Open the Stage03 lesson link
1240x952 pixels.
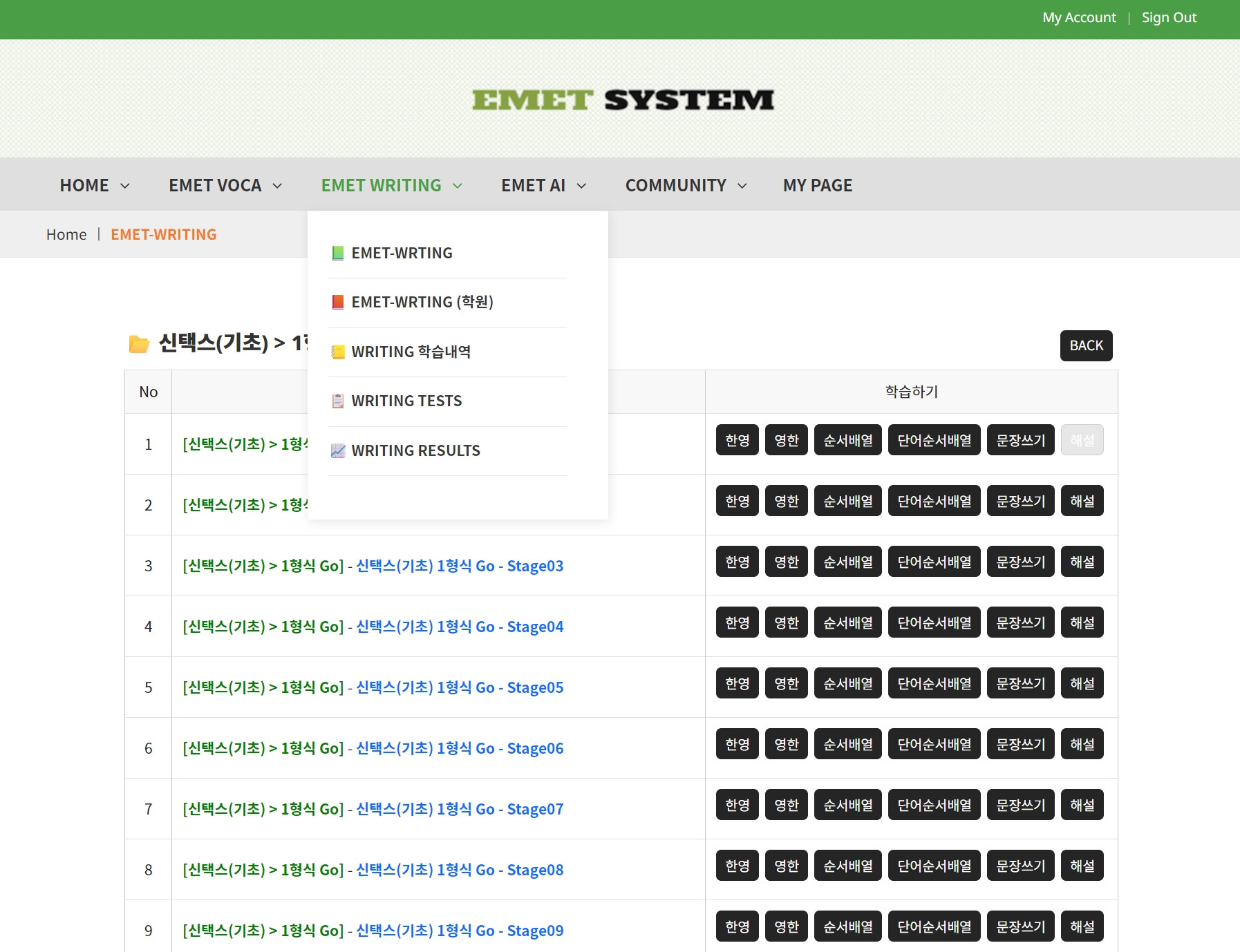460,566
